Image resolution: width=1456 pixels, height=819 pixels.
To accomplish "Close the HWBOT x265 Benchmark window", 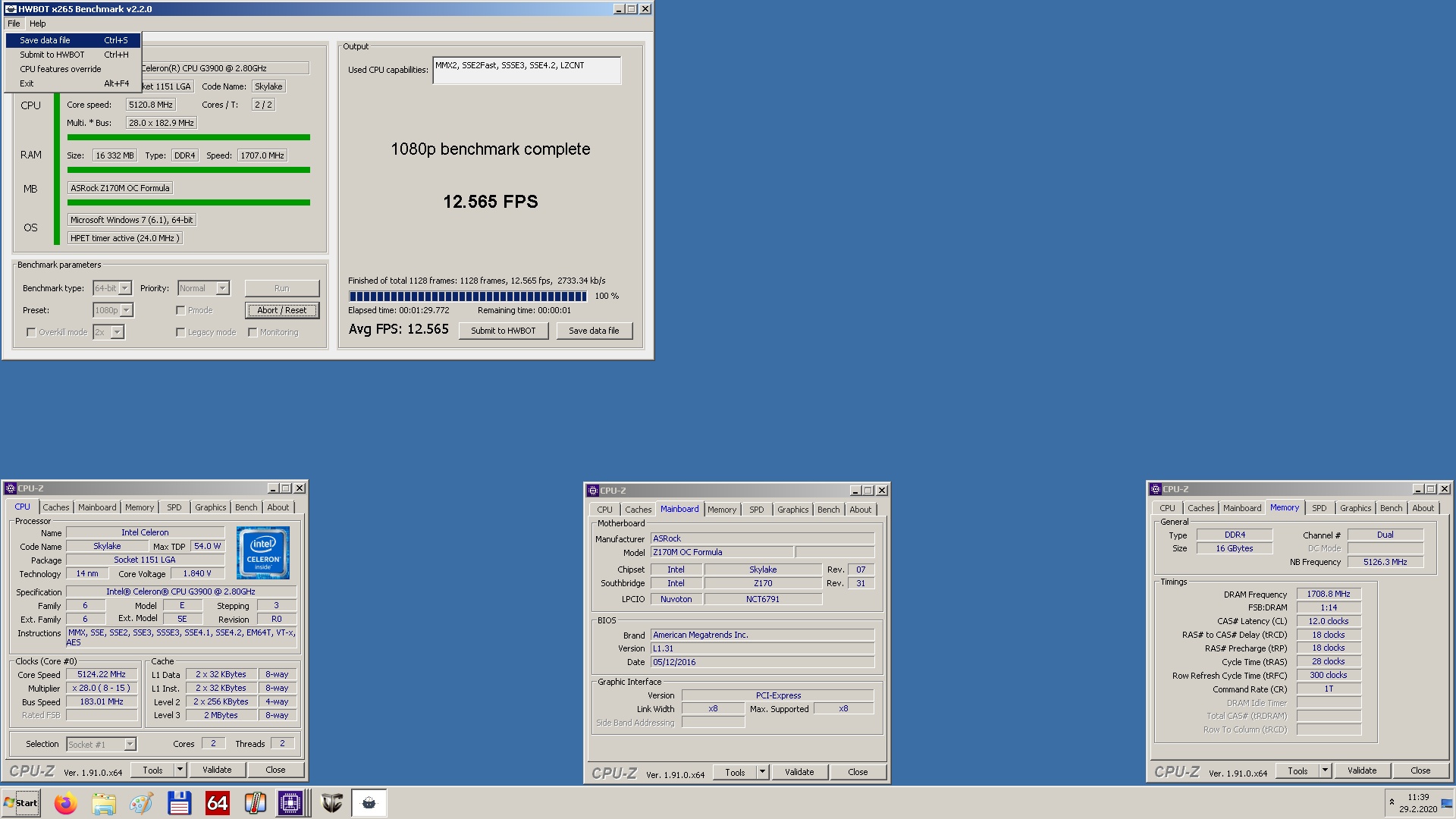I will pos(645,9).
